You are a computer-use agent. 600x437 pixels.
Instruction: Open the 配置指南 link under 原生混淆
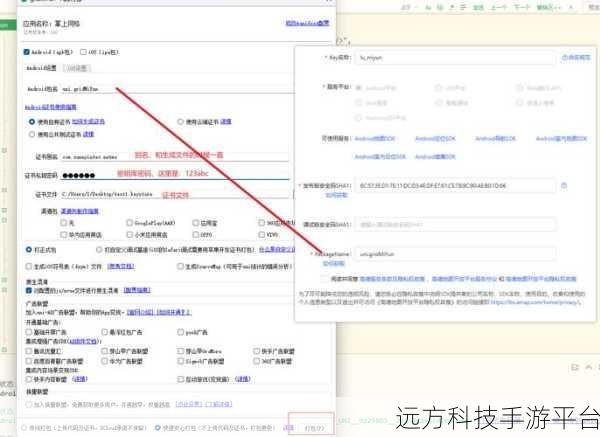pos(137,290)
